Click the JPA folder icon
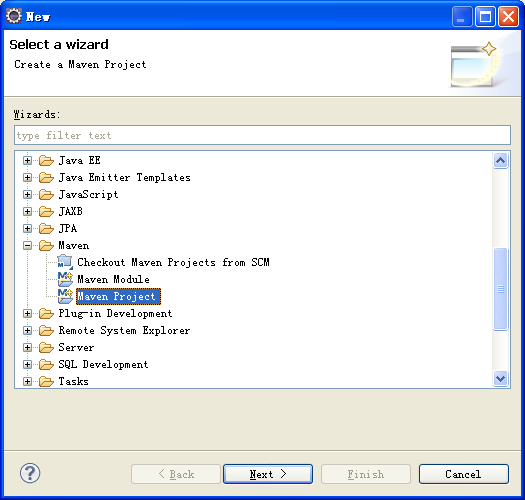This screenshot has height=500, width=525. point(46,228)
